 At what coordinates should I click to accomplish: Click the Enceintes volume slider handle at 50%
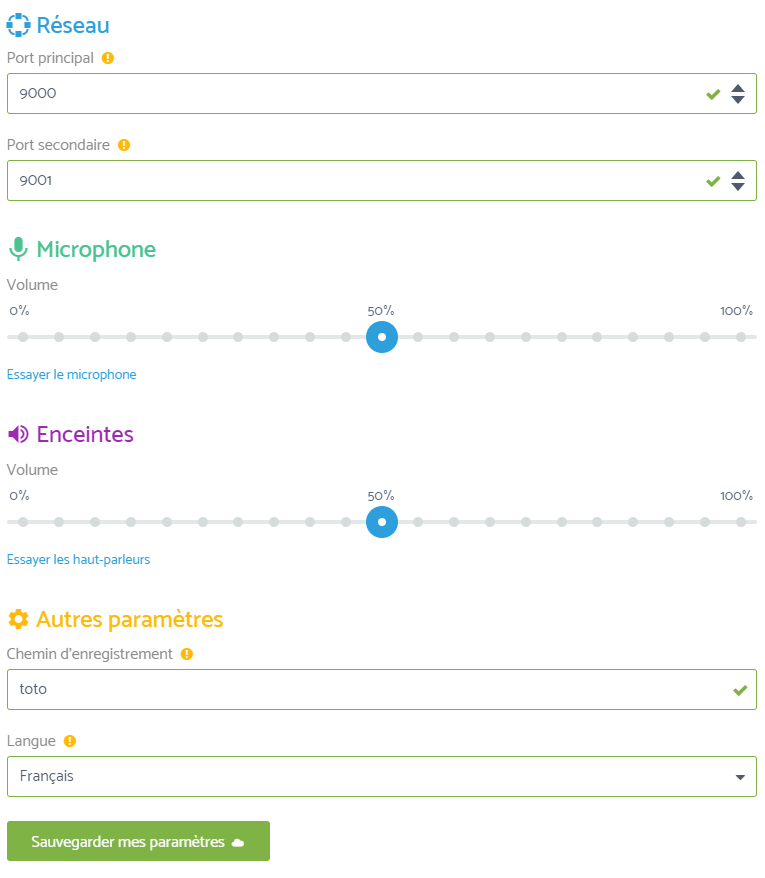pos(382,522)
